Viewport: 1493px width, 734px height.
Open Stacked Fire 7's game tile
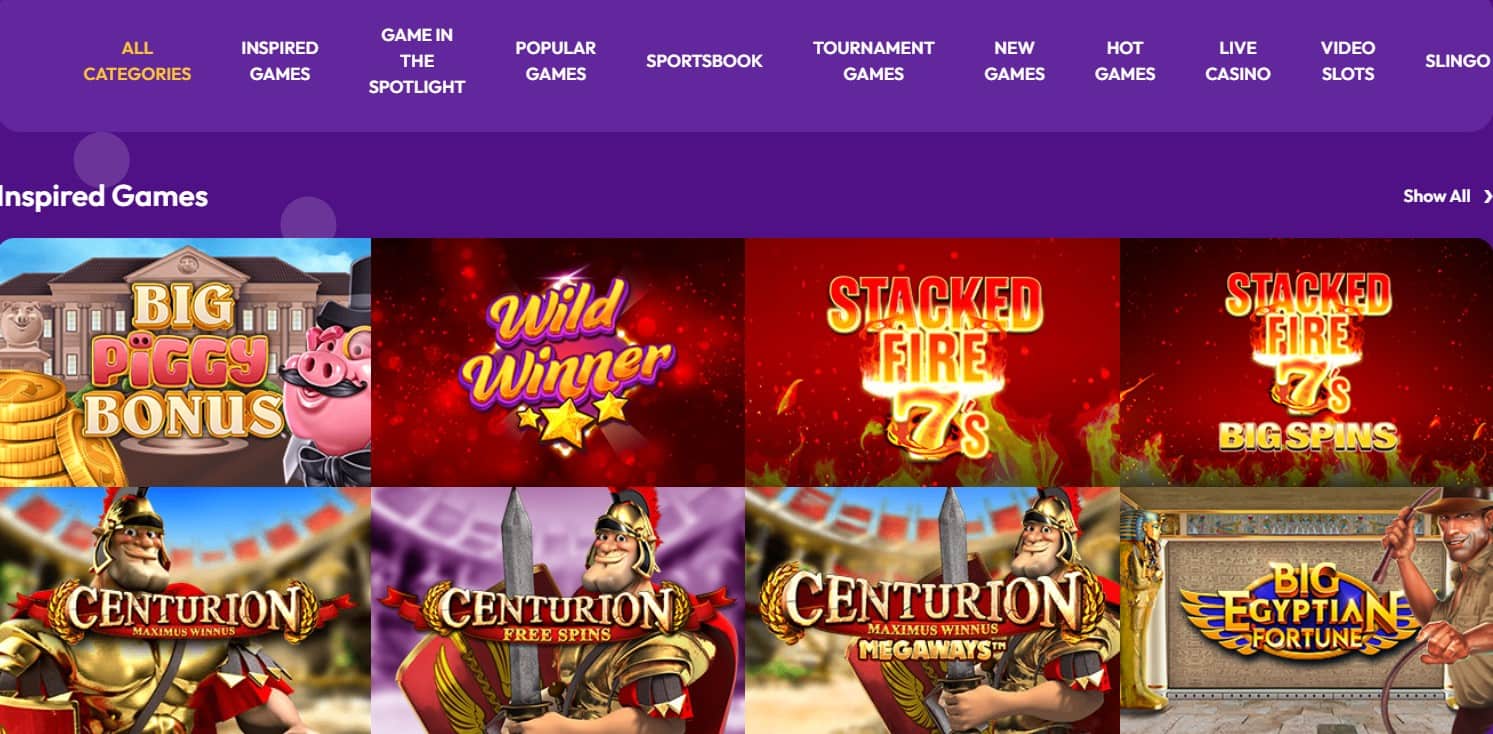(932, 362)
